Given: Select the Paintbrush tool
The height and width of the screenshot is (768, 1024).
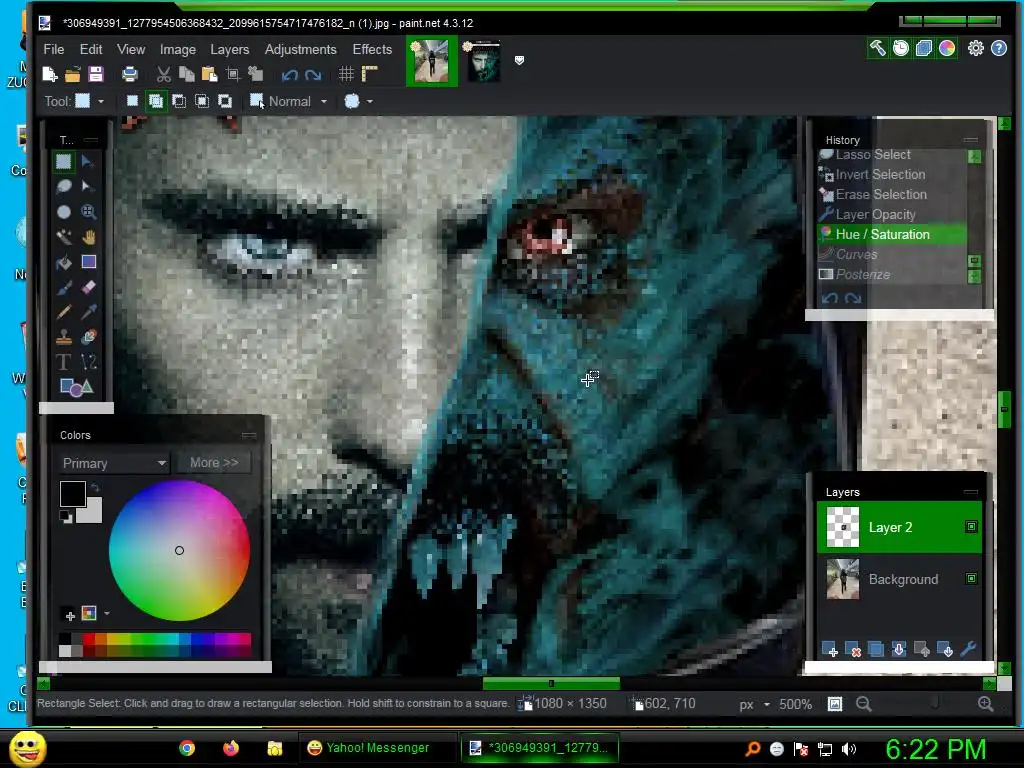Looking at the screenshot, I should point(63,287).
